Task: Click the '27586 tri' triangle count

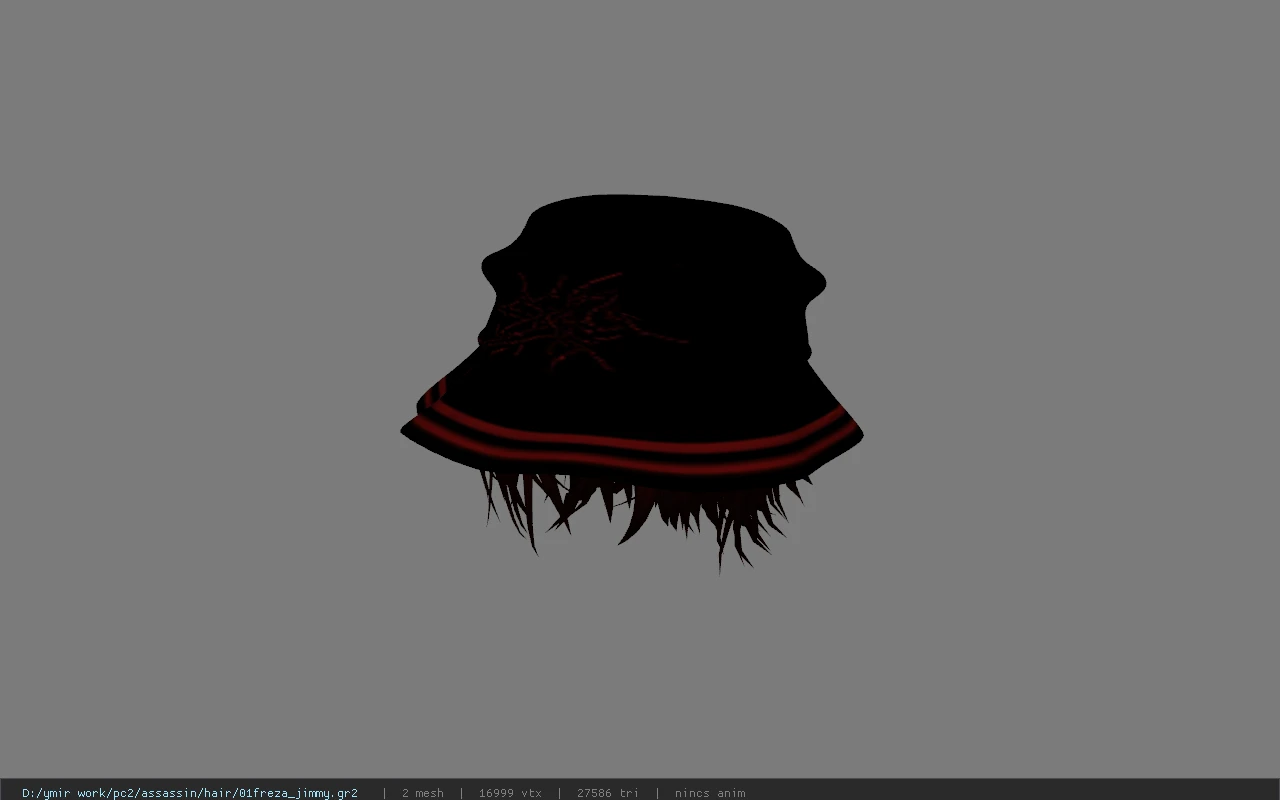Action: [608, 793]
